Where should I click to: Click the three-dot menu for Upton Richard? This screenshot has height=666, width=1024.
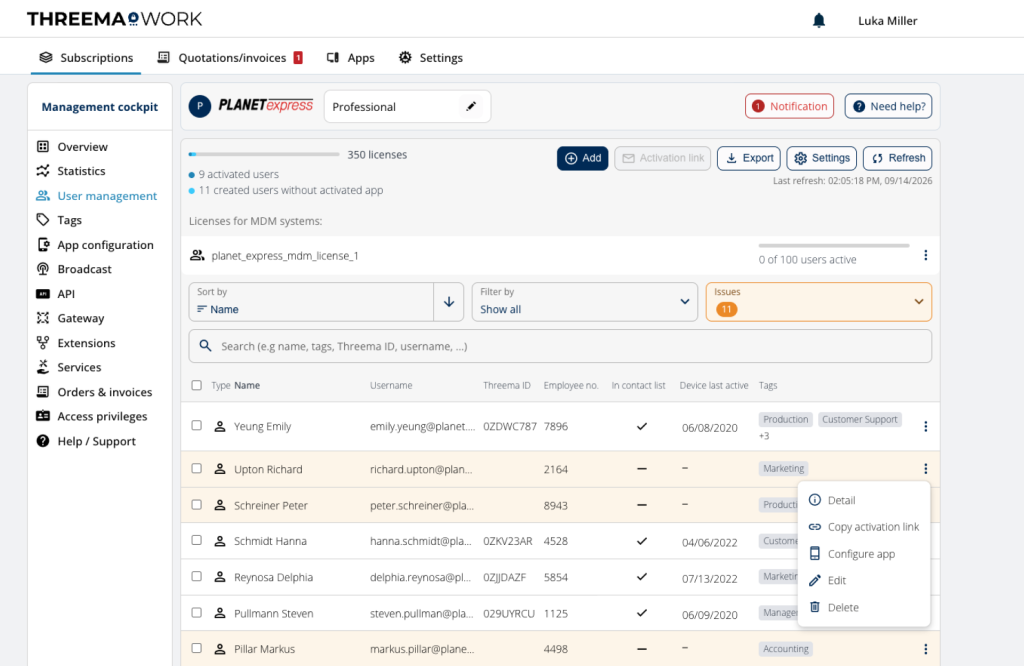(925, 469)
